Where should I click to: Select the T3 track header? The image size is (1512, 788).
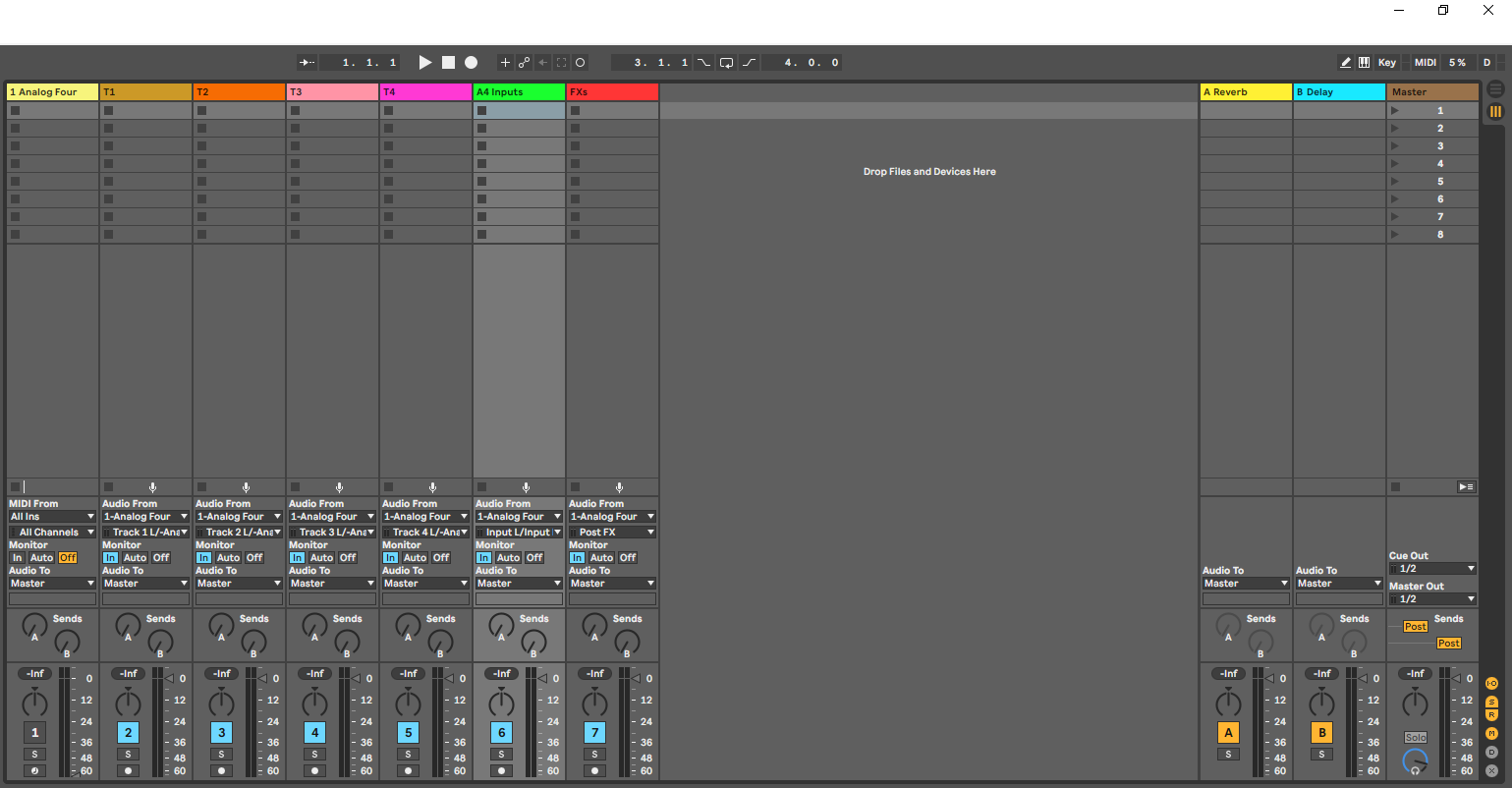coord(332,92)
